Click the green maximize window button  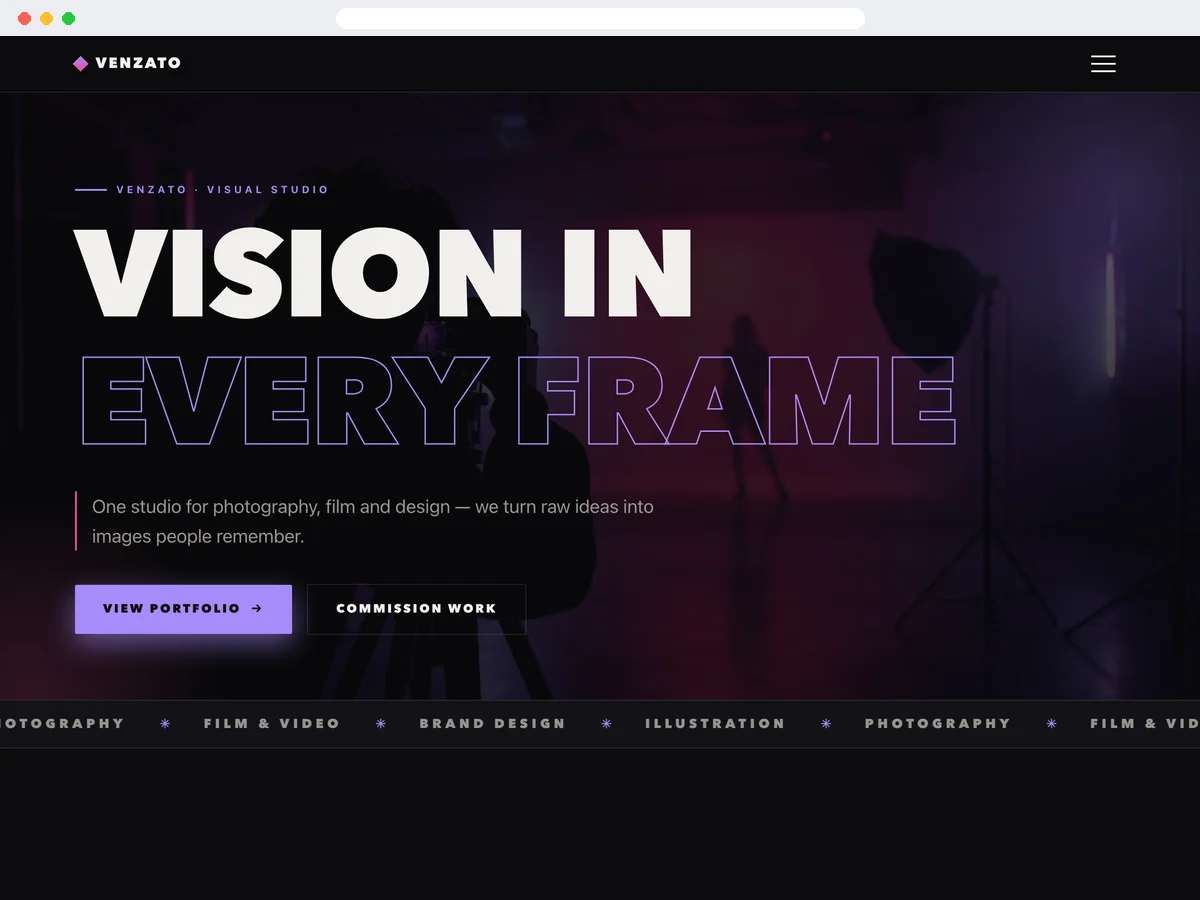[x=68, y=18]
